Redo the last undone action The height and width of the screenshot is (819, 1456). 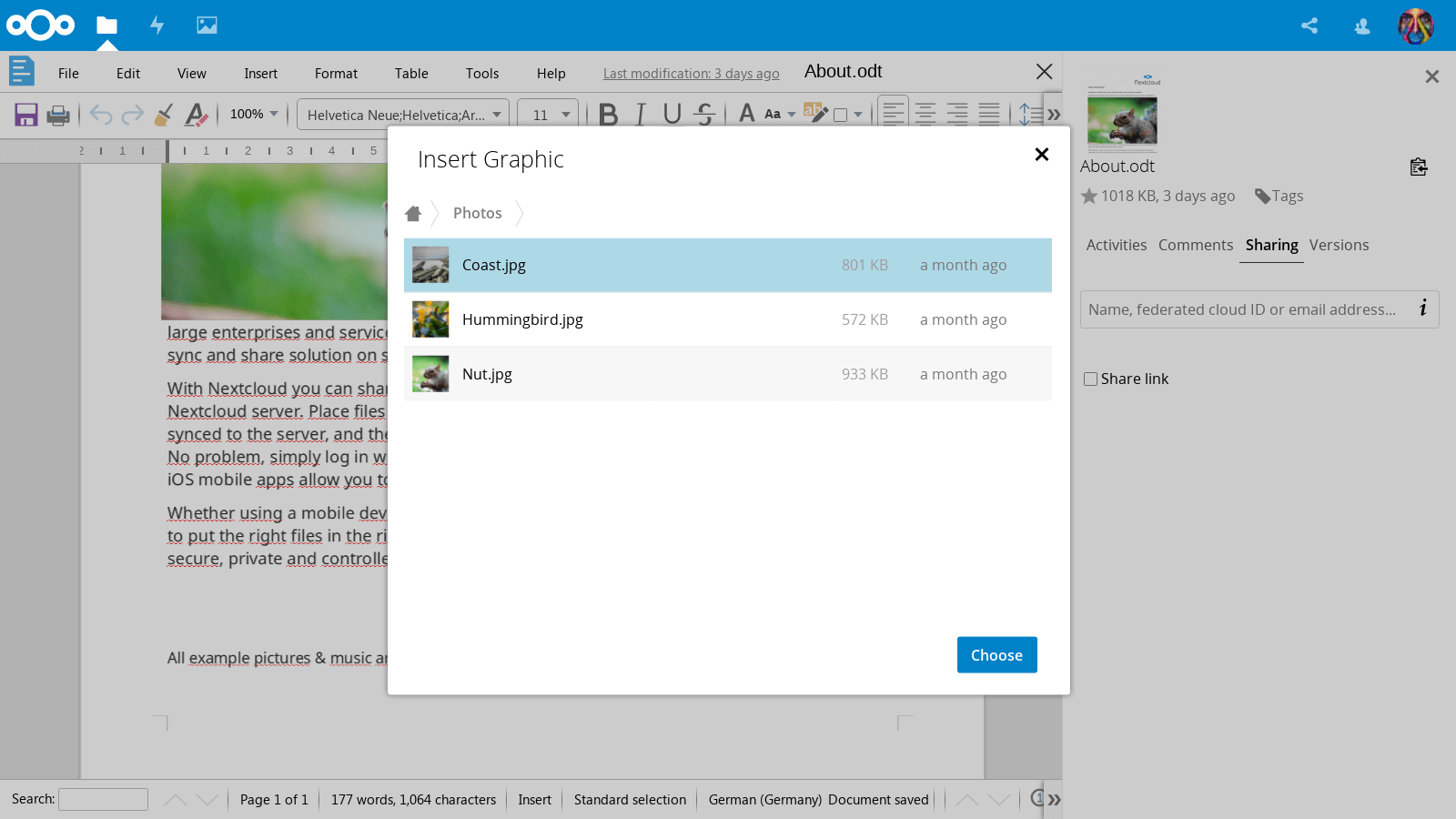coord(133,115)
